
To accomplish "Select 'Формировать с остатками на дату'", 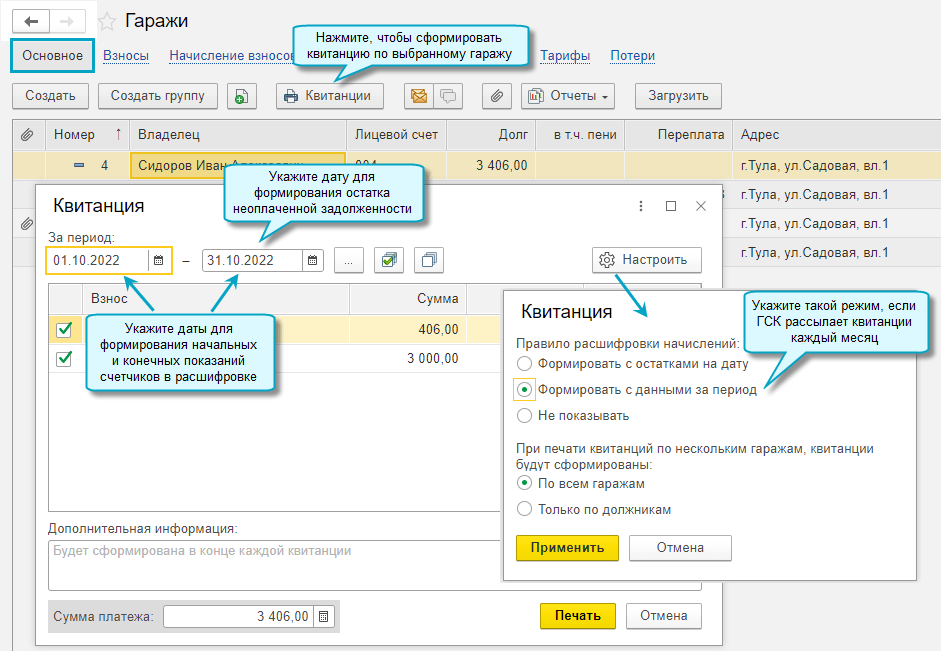I will tap(524, 364).
